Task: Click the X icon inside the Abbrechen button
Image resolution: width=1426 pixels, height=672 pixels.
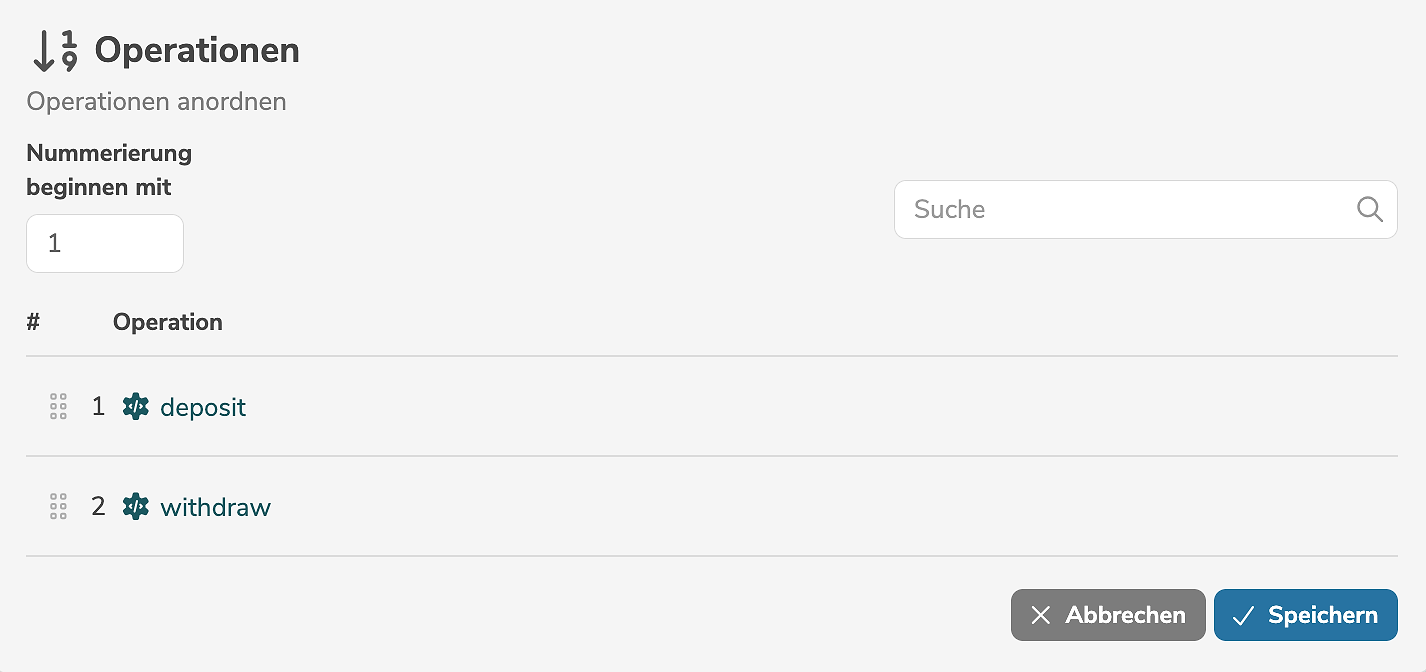Action: (x=1041, y=615)
